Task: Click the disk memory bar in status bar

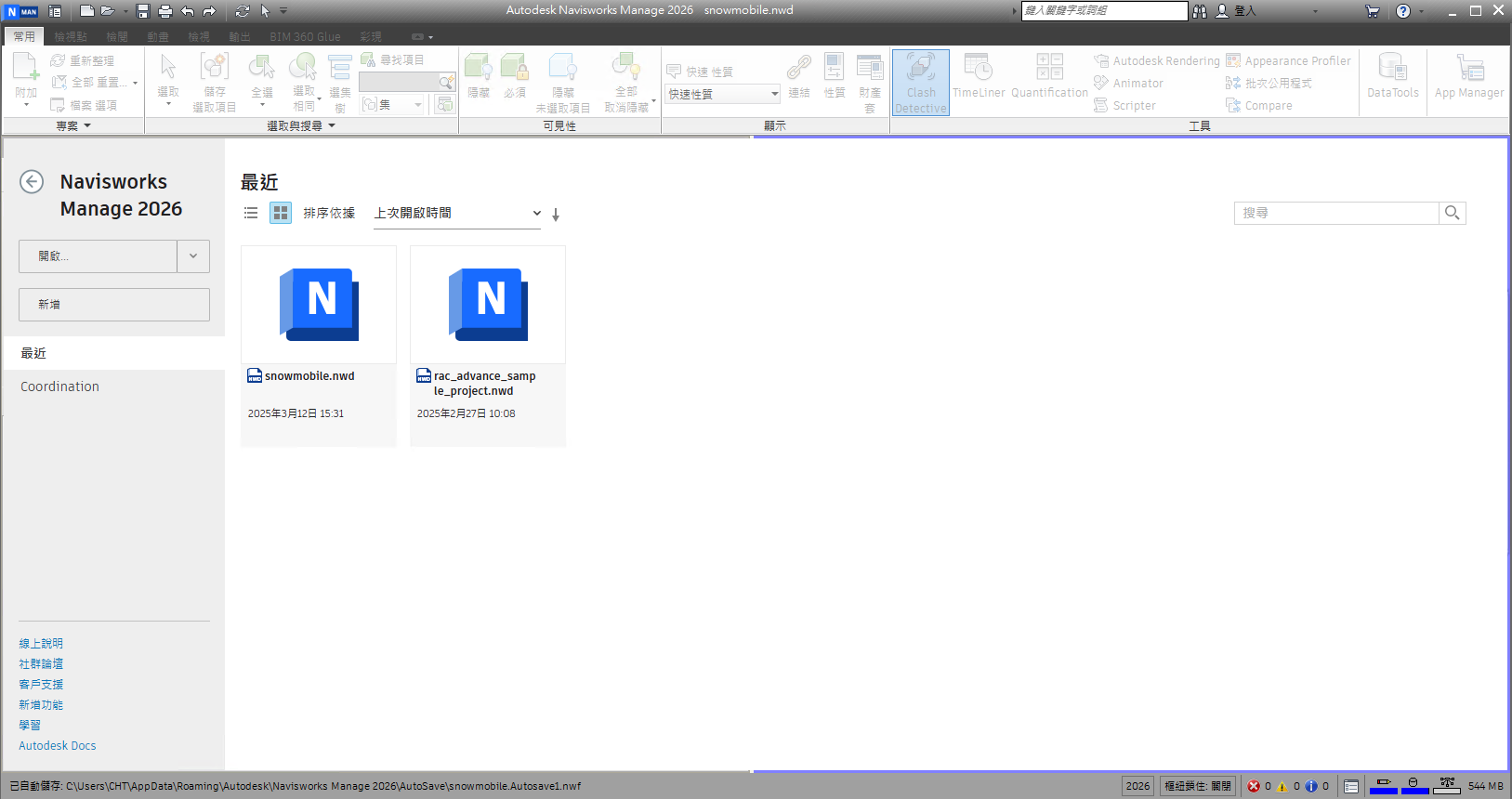Action: point(1414,786)
